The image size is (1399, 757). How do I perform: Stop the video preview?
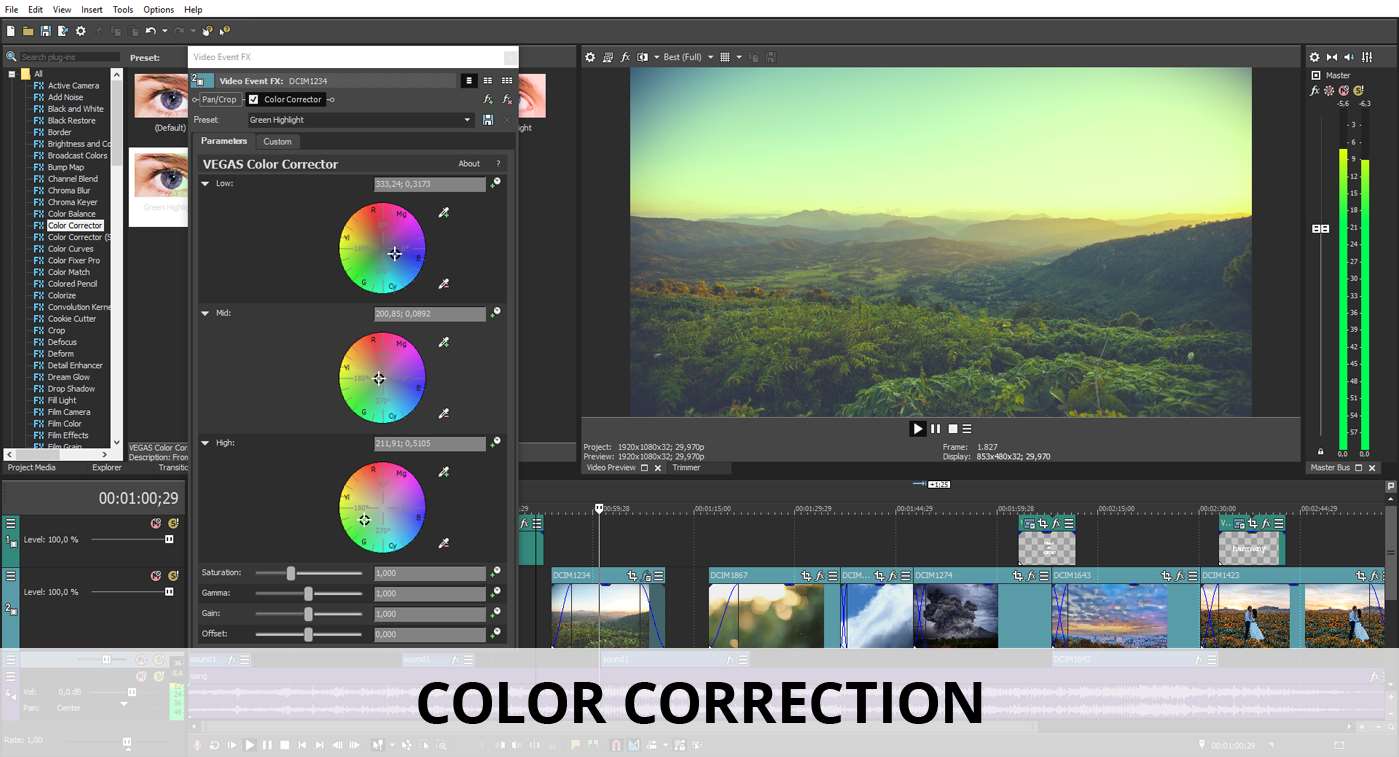[x=953, y=429]
